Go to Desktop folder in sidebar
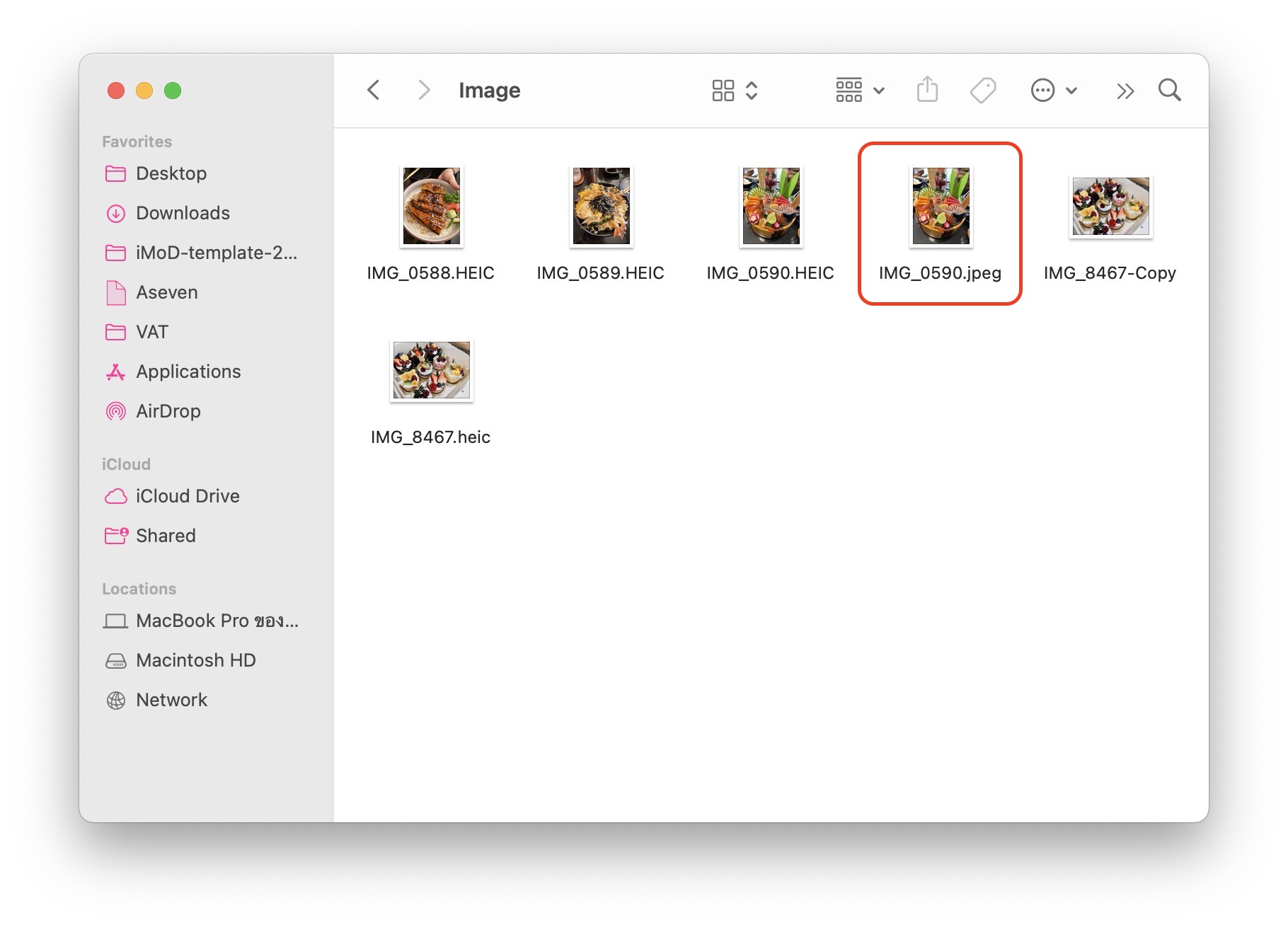The height and width of the screenshot is (927, 1288). tap(171, 173)
